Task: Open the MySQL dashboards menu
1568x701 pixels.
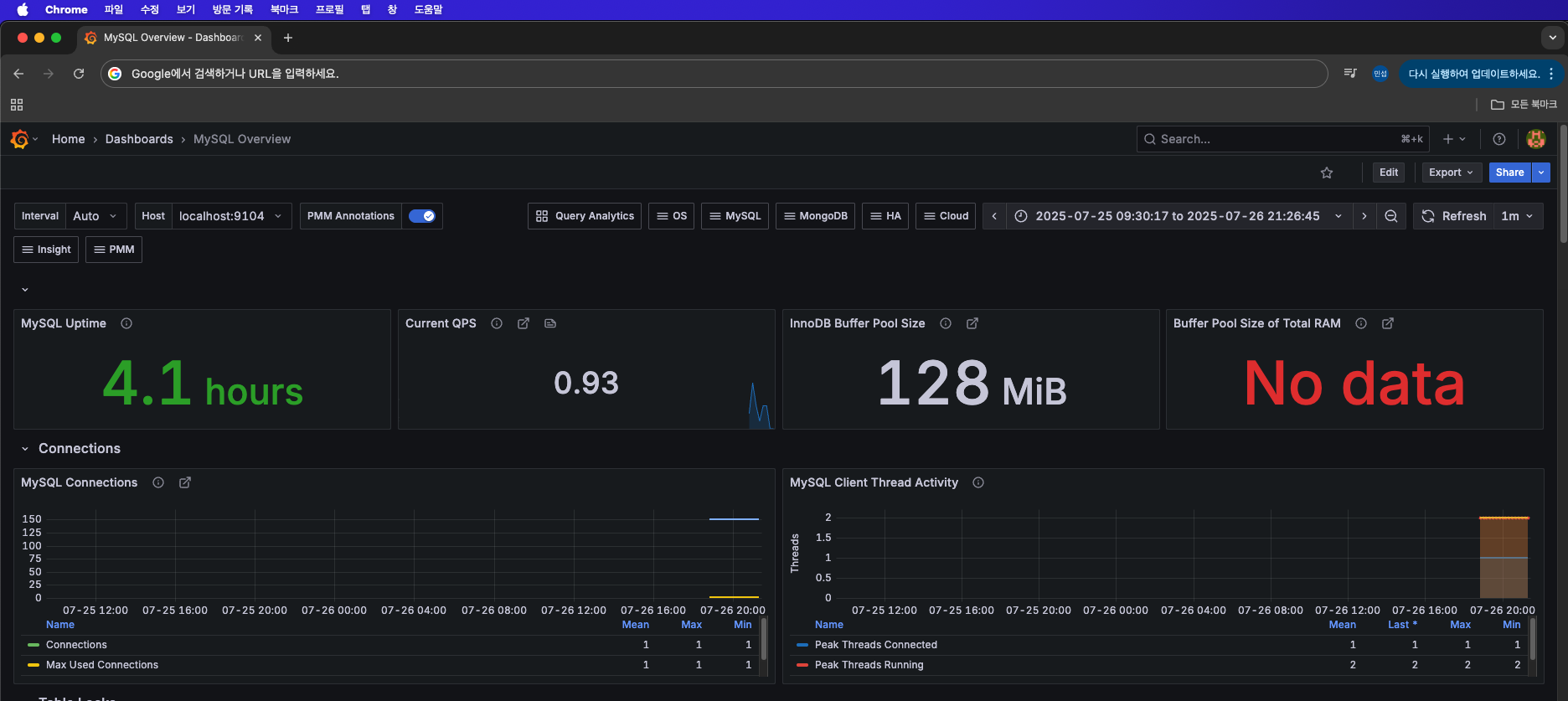Action: tap(735, 216)
